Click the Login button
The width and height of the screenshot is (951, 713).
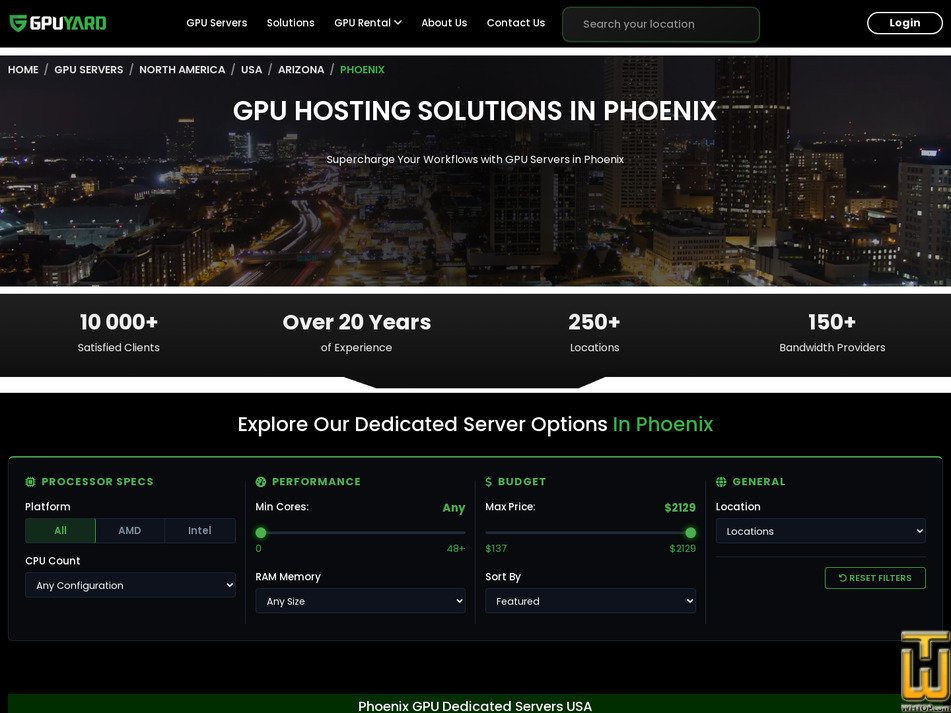click(904, 23)
